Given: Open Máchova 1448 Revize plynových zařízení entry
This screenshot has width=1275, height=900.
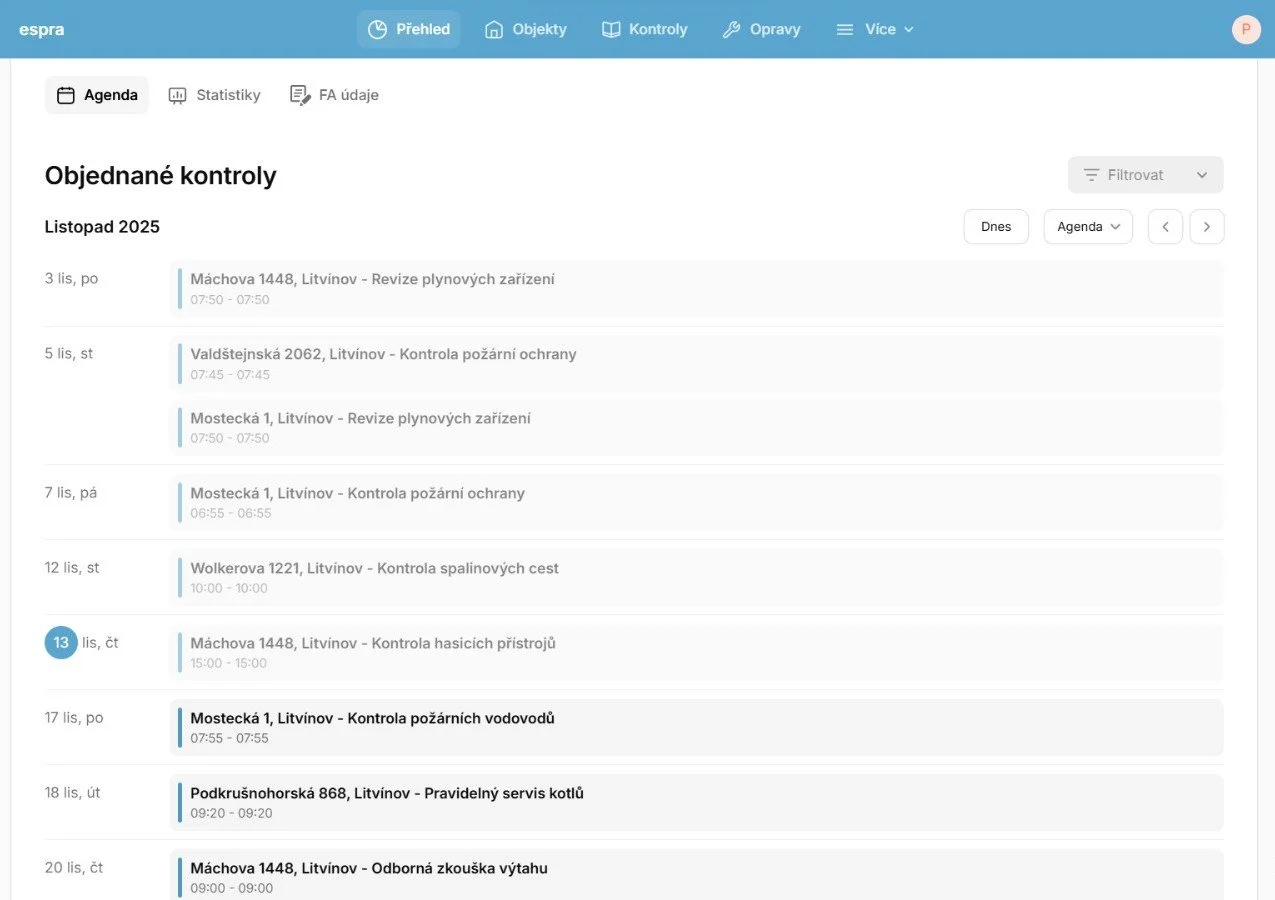Looking at the screenshot, I should (x=697, y=289).
